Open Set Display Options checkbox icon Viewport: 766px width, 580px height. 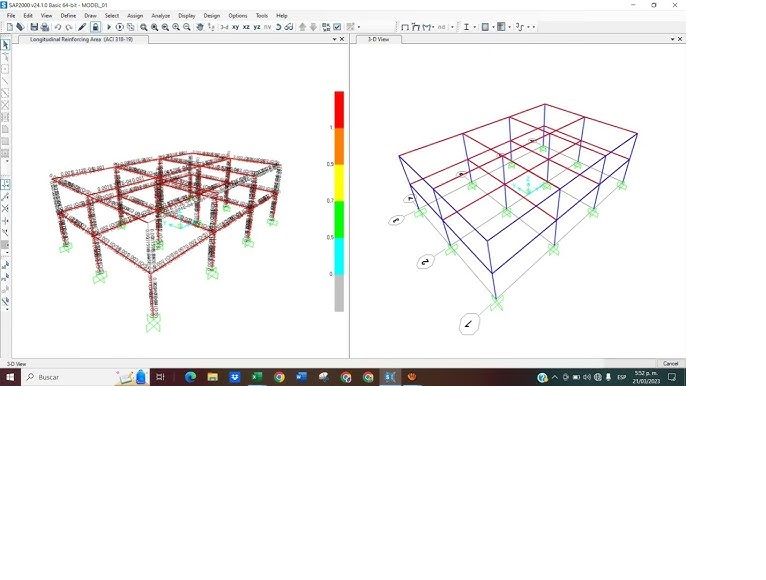(x=337, y=27)
